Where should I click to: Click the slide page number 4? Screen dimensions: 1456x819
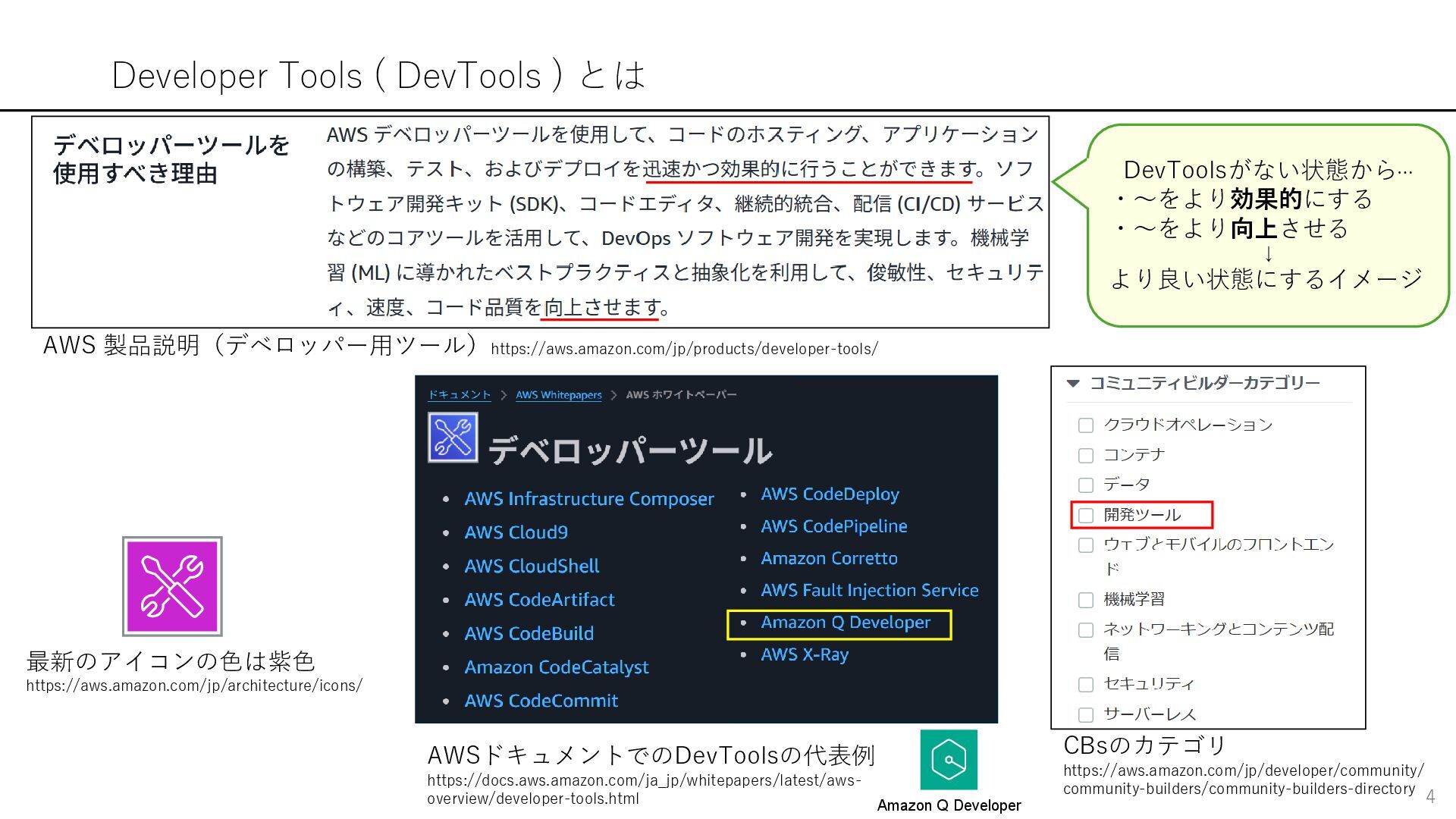pos(1430,796)
